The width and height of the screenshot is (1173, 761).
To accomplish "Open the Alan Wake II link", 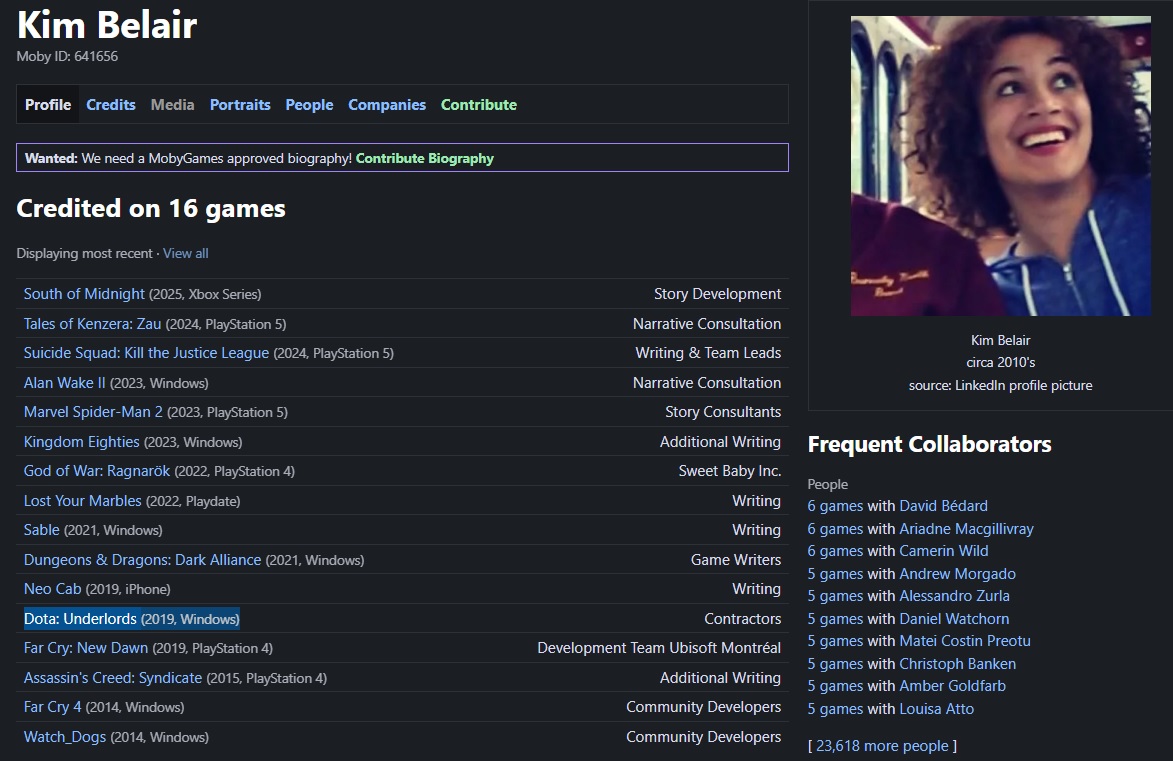I will [64, 382].
